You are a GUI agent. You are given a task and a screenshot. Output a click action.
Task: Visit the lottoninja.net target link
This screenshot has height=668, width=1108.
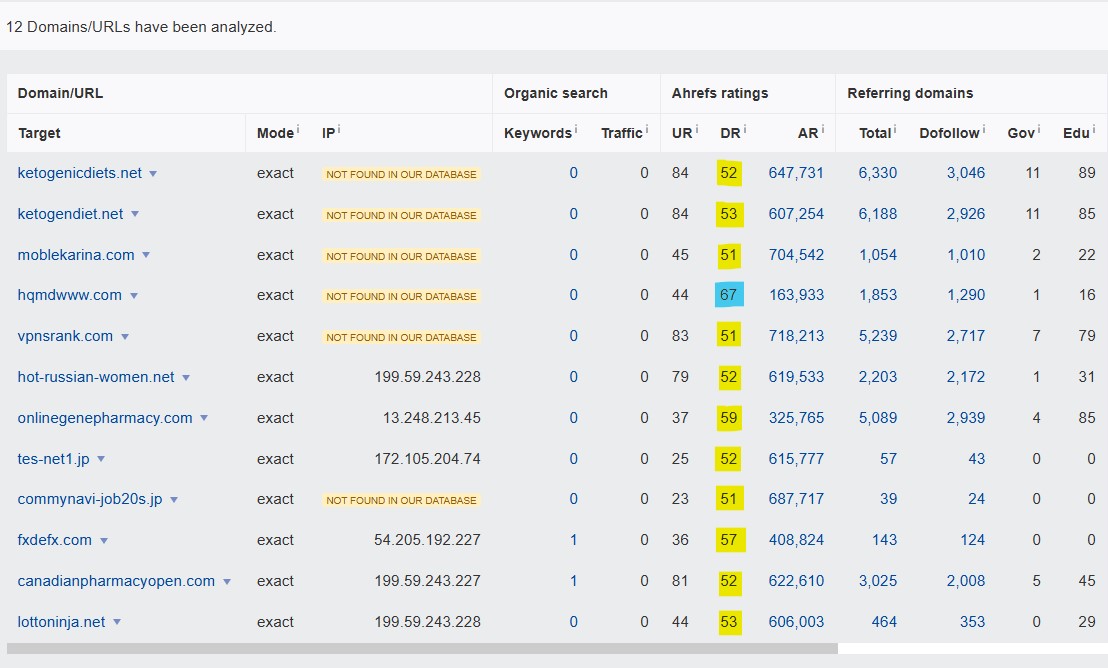point(61,623)
